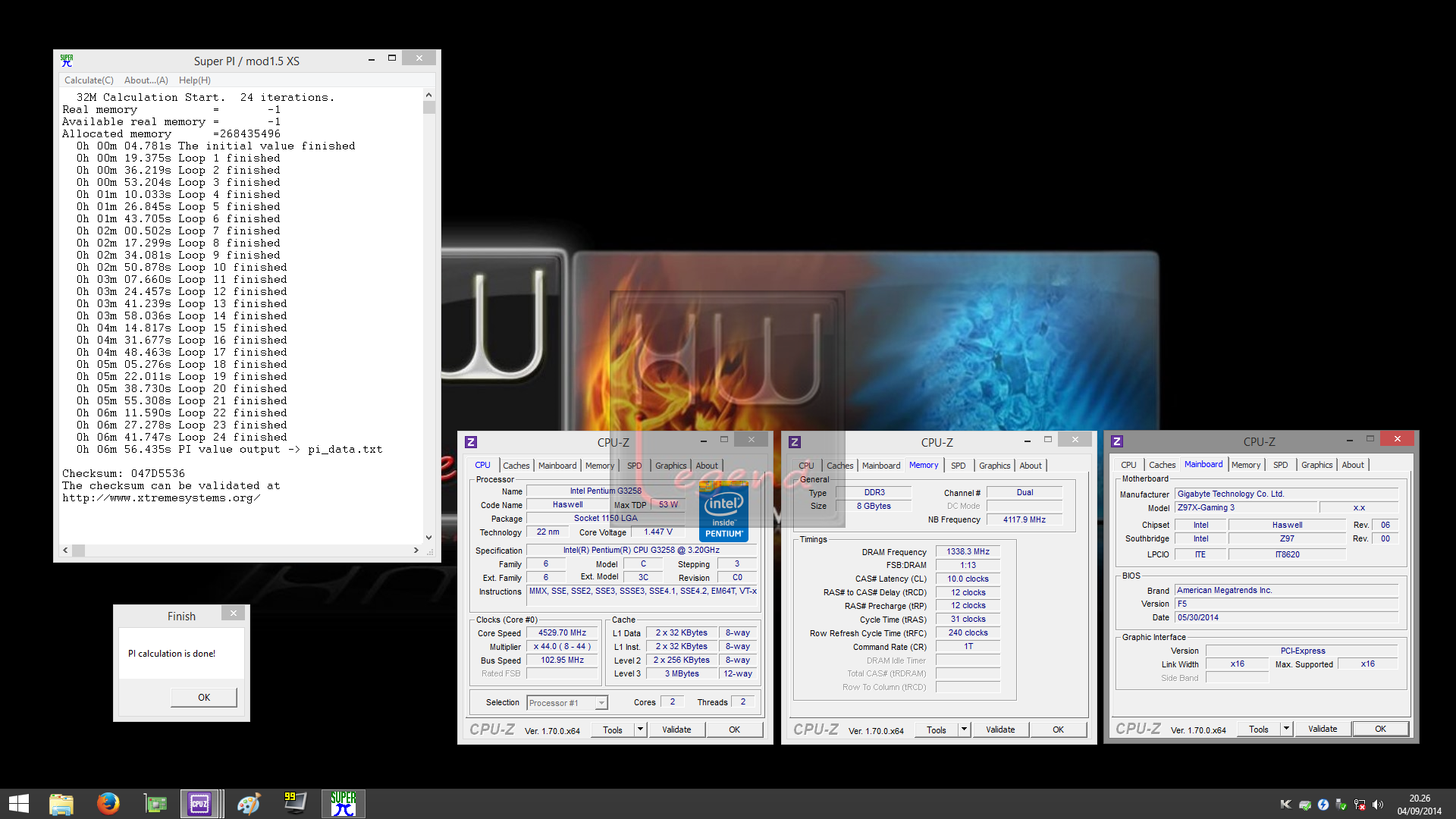Click Validate in the Memory CPU-Z window
1456x819 pixels.
(1000, 730)
